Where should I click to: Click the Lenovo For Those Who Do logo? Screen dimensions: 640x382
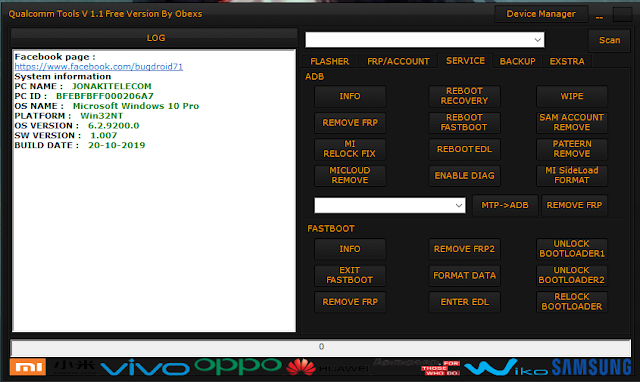(x=417, y=367)
